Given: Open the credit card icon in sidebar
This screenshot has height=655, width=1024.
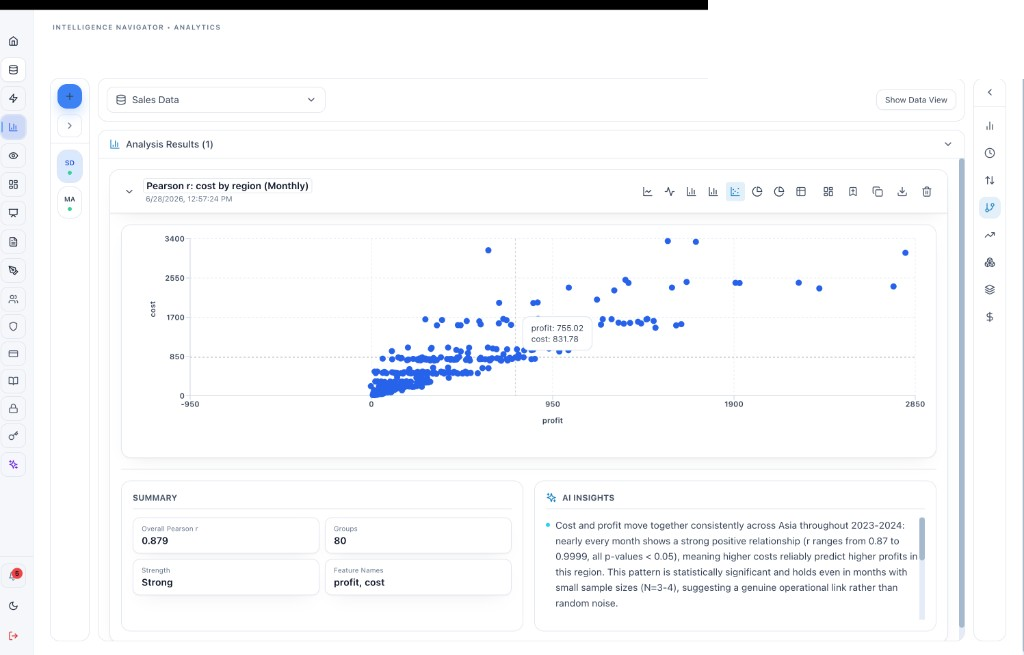Looking at the screenshot, I should (x=13, y=353).
